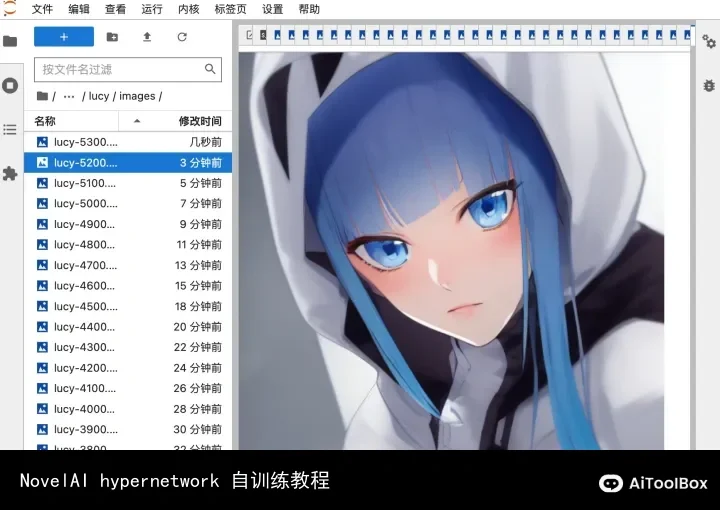
Task: Sort files by 修改时间 column
Action: [x=200, y=121]
